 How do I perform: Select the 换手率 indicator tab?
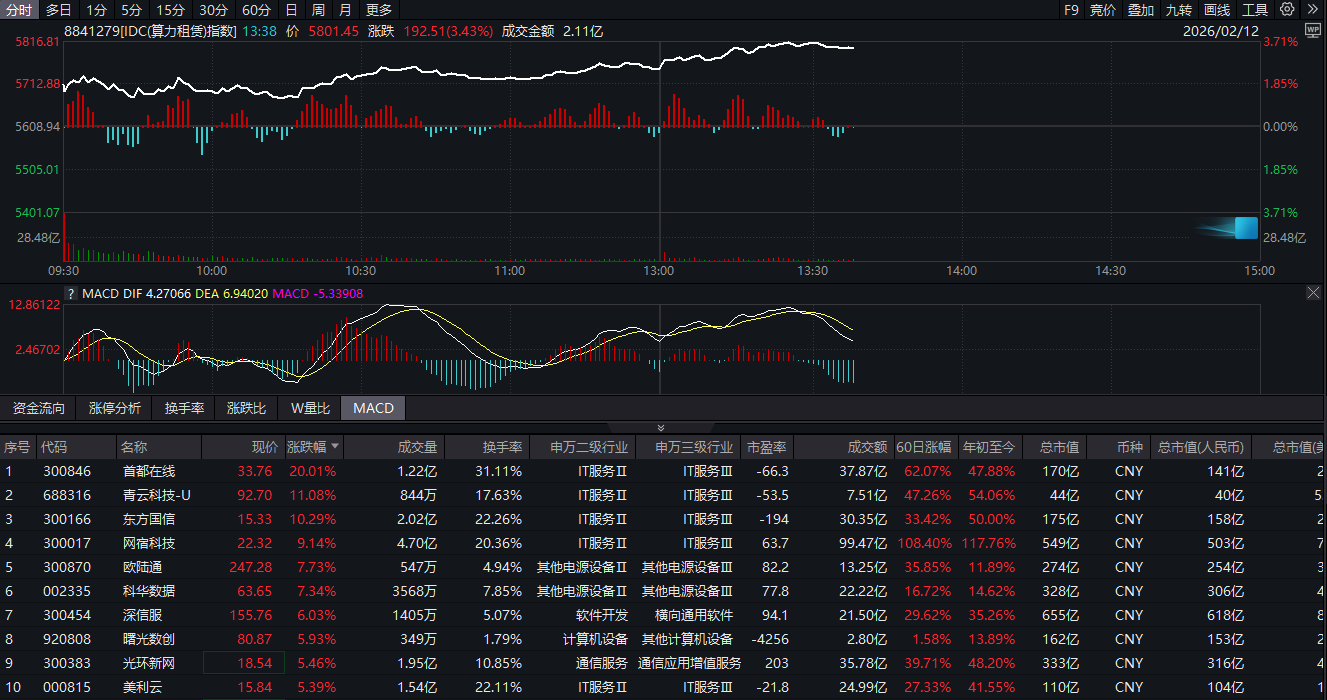(184, 408)
